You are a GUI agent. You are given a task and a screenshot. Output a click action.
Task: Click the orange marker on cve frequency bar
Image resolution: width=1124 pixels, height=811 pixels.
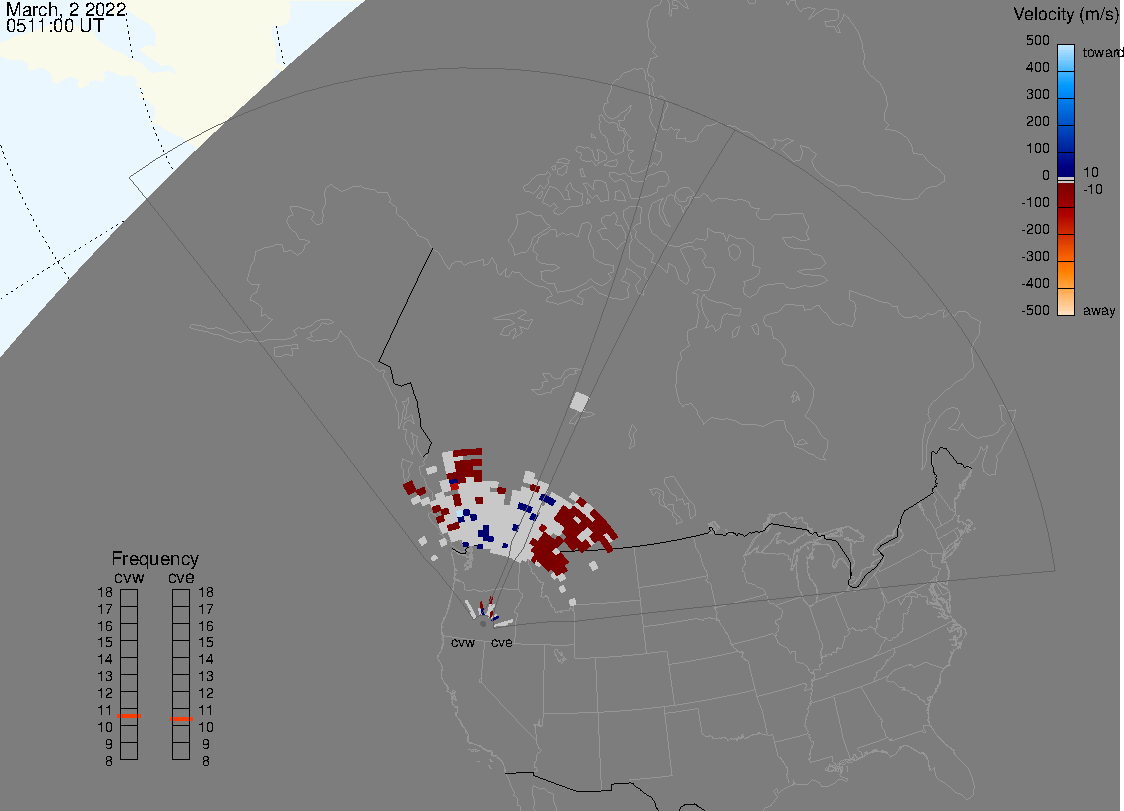pyautogui.click(x=181, y=718)
